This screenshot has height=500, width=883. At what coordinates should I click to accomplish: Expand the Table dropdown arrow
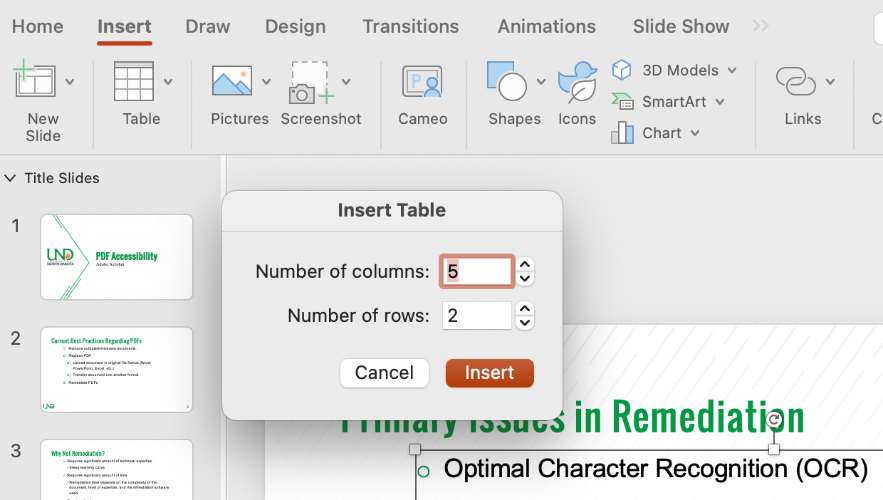tap(168, 82)
